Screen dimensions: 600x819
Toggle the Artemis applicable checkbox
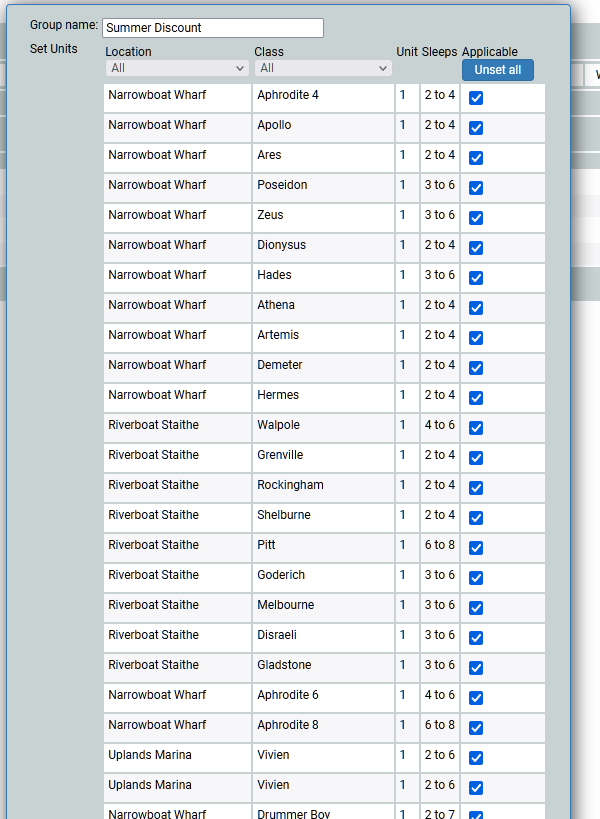click(476, 338)
